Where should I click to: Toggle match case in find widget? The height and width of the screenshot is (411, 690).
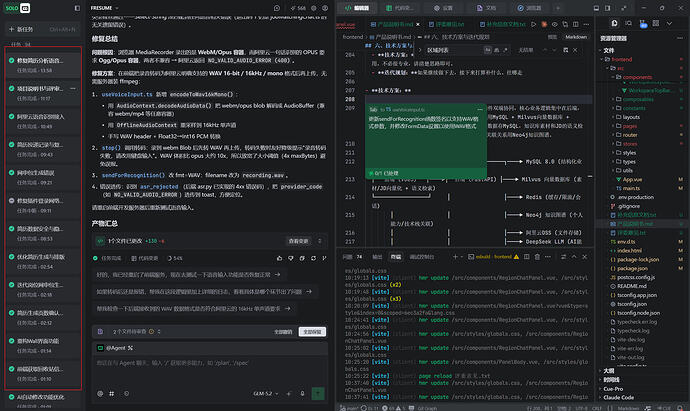coord(488,50)
